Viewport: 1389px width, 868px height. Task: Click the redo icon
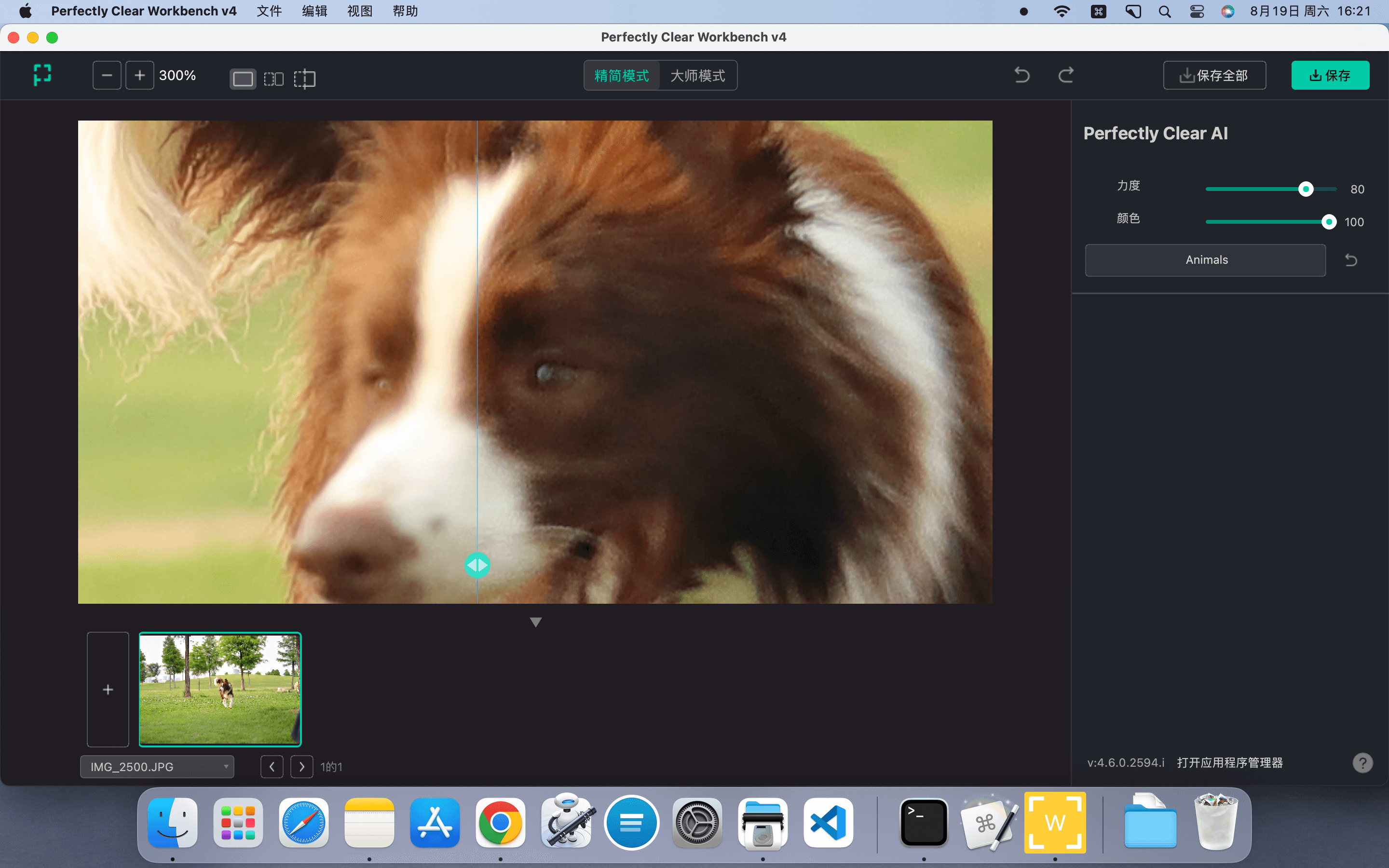coord(1065,75)
